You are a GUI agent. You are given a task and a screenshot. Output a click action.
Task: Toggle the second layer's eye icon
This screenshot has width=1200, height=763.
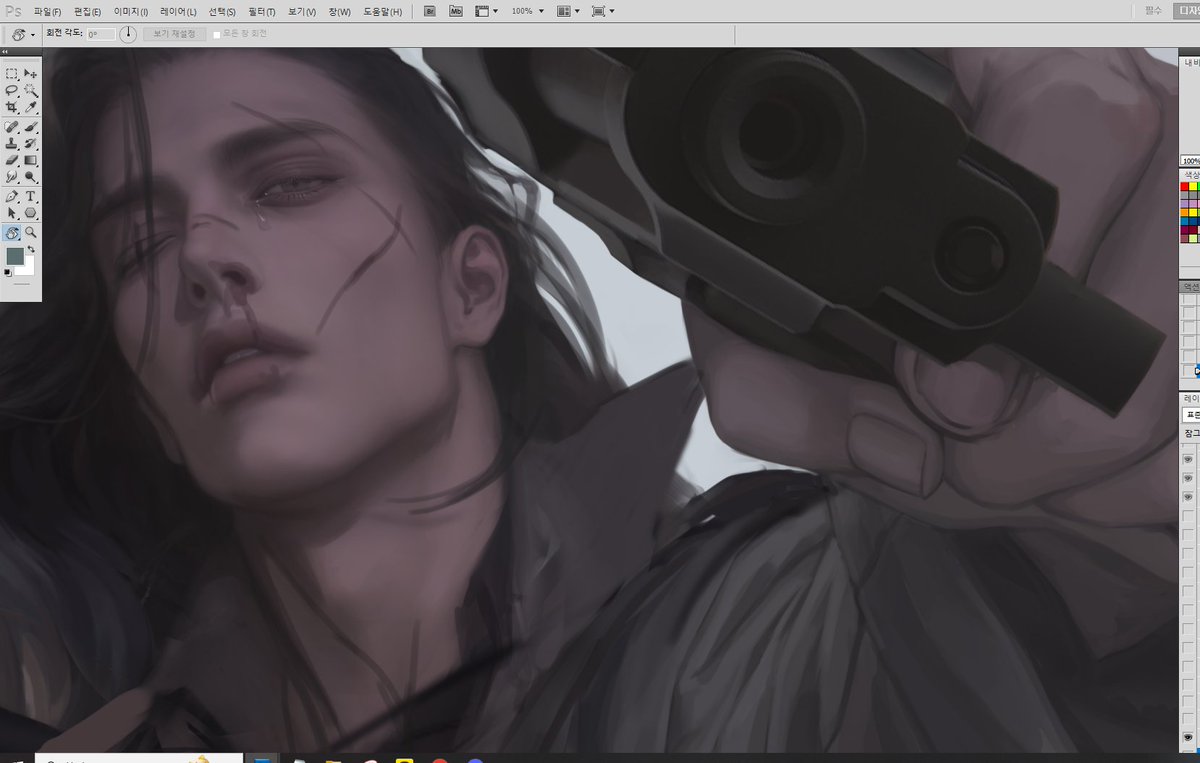[x=1189, y=478]
